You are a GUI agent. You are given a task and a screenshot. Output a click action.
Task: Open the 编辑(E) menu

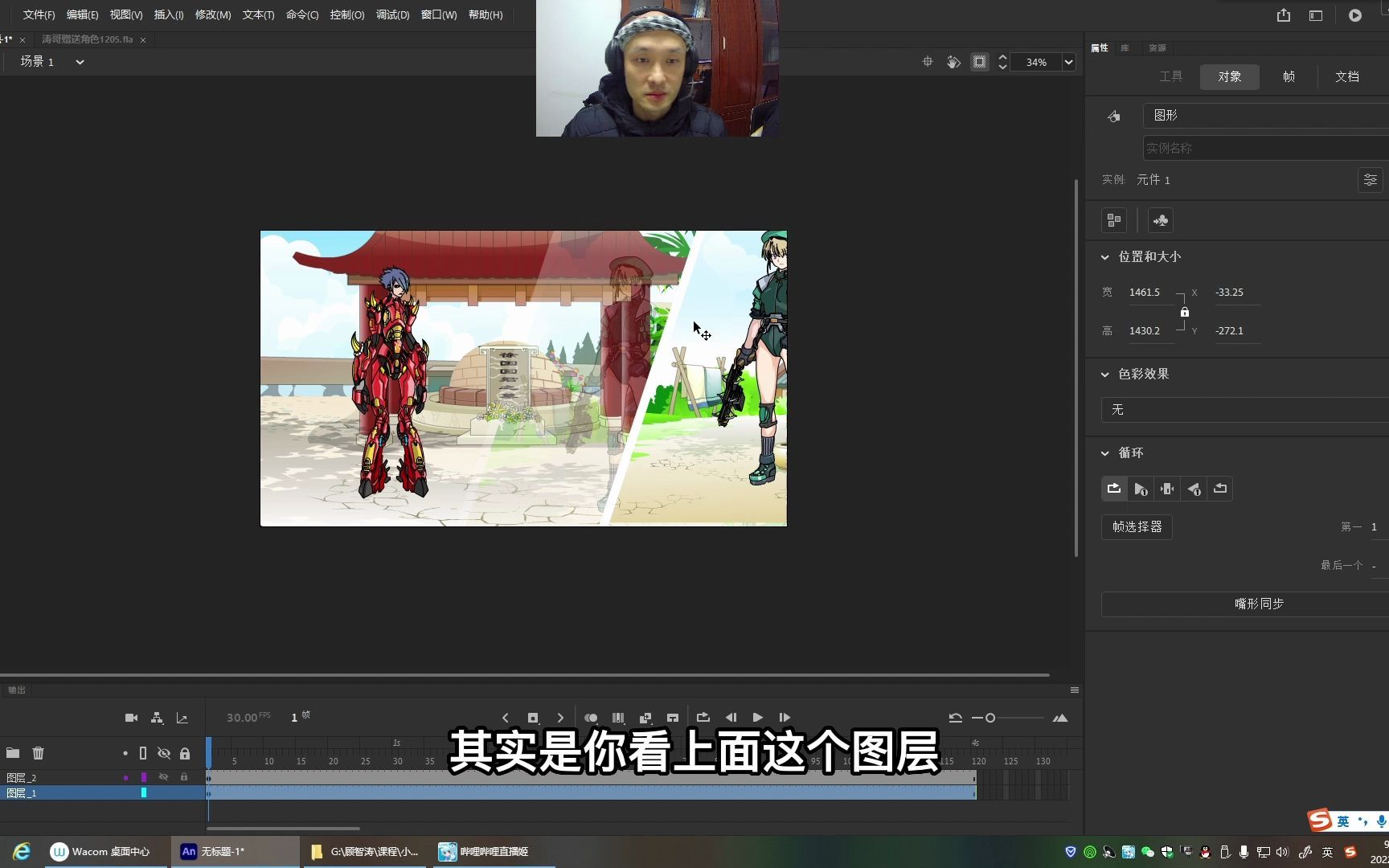coord(82,14)
